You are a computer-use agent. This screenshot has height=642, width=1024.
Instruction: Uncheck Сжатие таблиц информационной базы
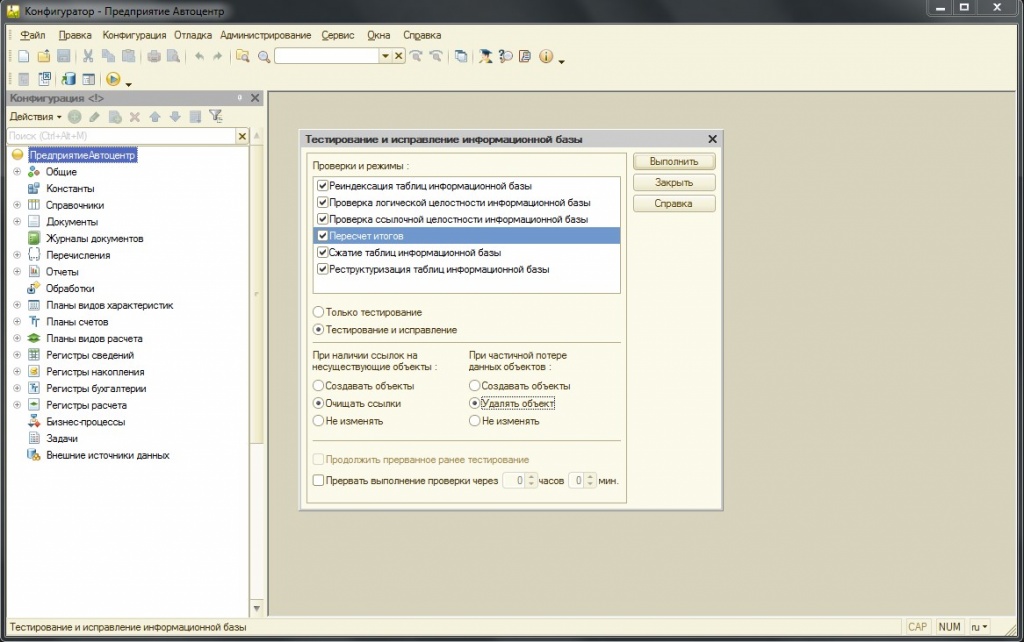tap(323, 252)
